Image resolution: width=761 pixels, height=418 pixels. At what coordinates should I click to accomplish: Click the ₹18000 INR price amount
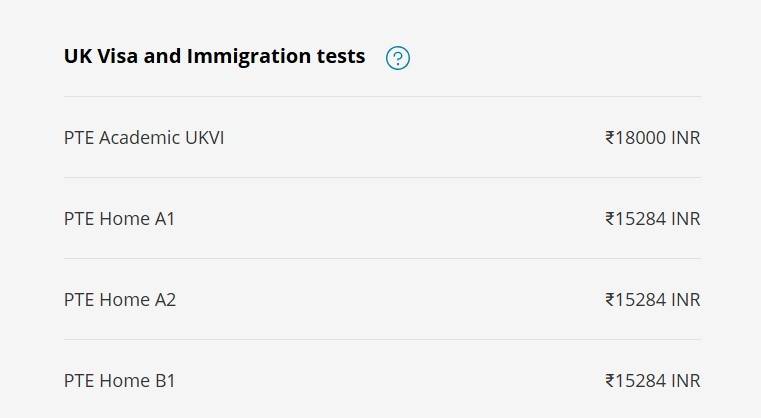652,138
